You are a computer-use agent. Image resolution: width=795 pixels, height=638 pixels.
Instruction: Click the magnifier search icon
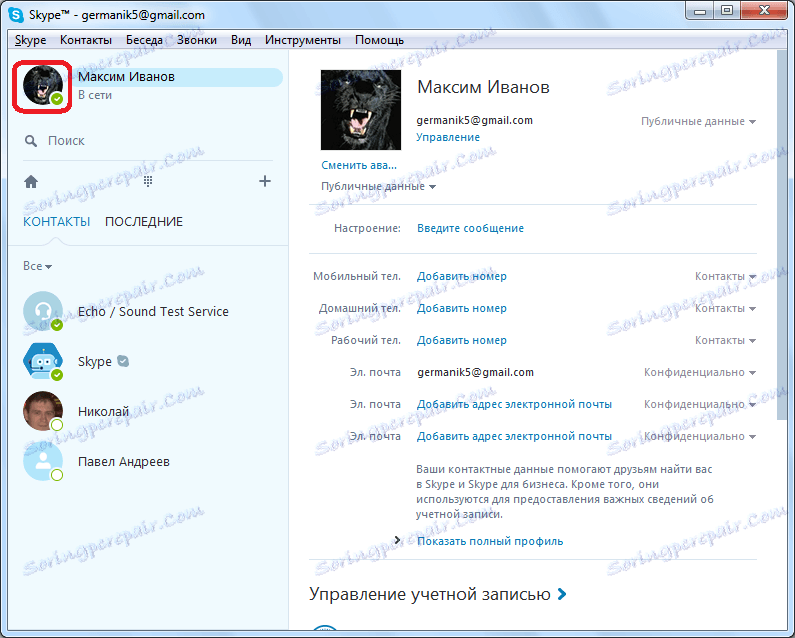pyautogui.click(x=31, y=141)
